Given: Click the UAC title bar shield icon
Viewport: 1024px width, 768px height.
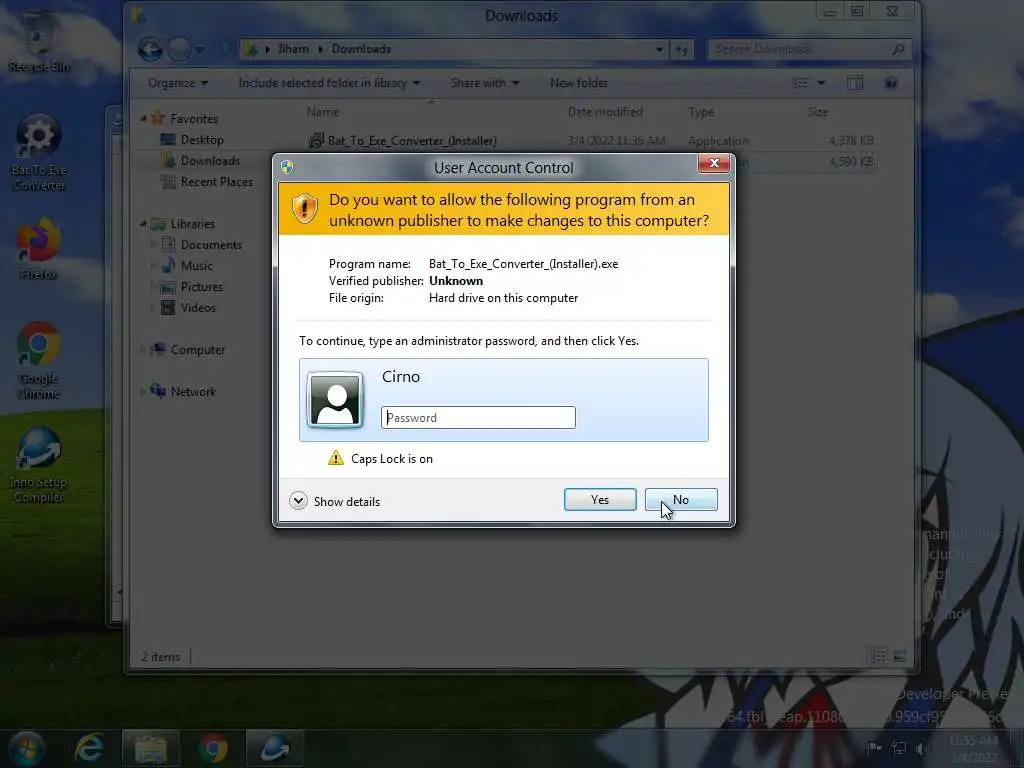Looking at the screenshot, I should pyautogui.click(x=287, y=167).
